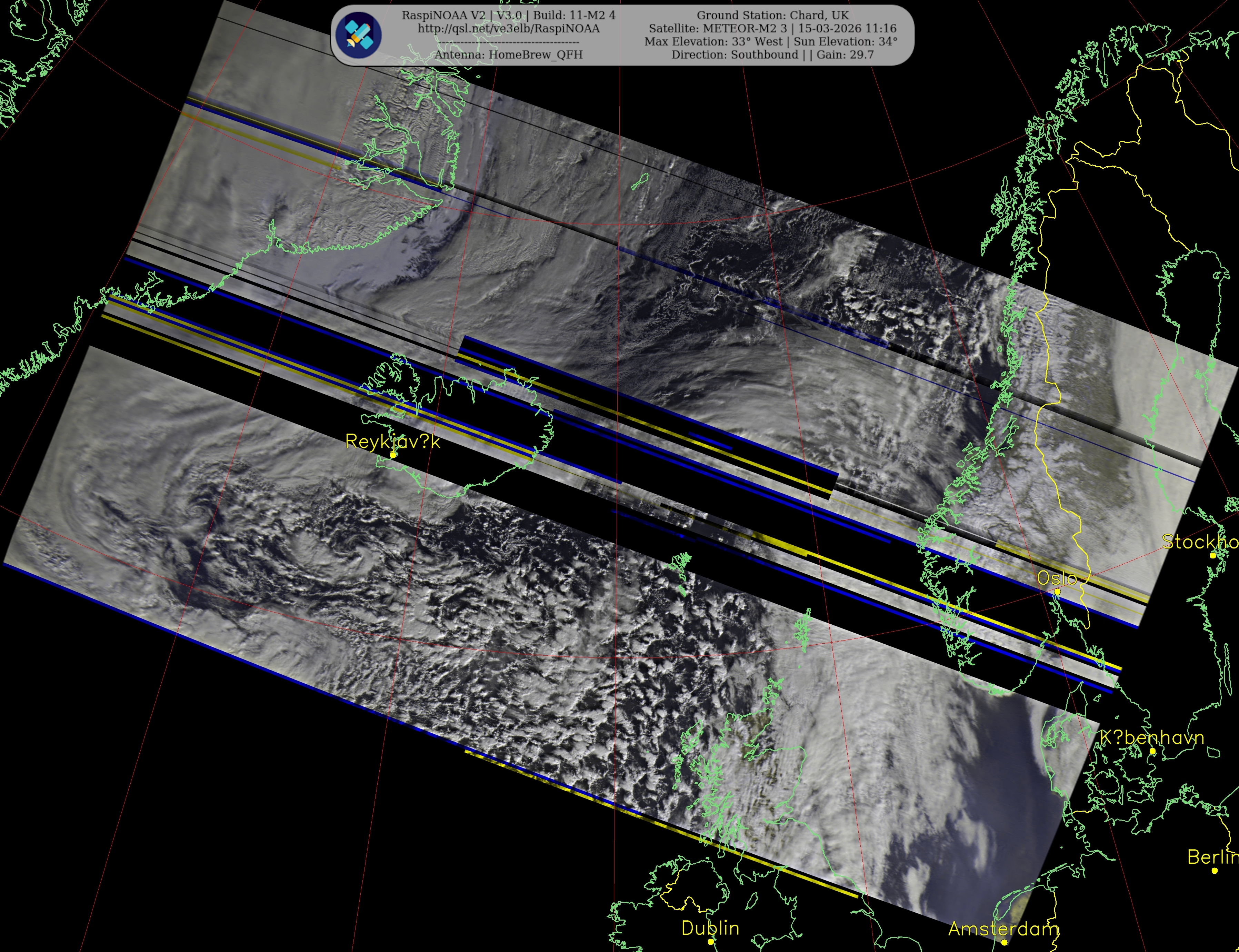The width and height of the screenshot is (1239, 952).
Task: Click the København yellow marker dot
Action: (1152, 751)
